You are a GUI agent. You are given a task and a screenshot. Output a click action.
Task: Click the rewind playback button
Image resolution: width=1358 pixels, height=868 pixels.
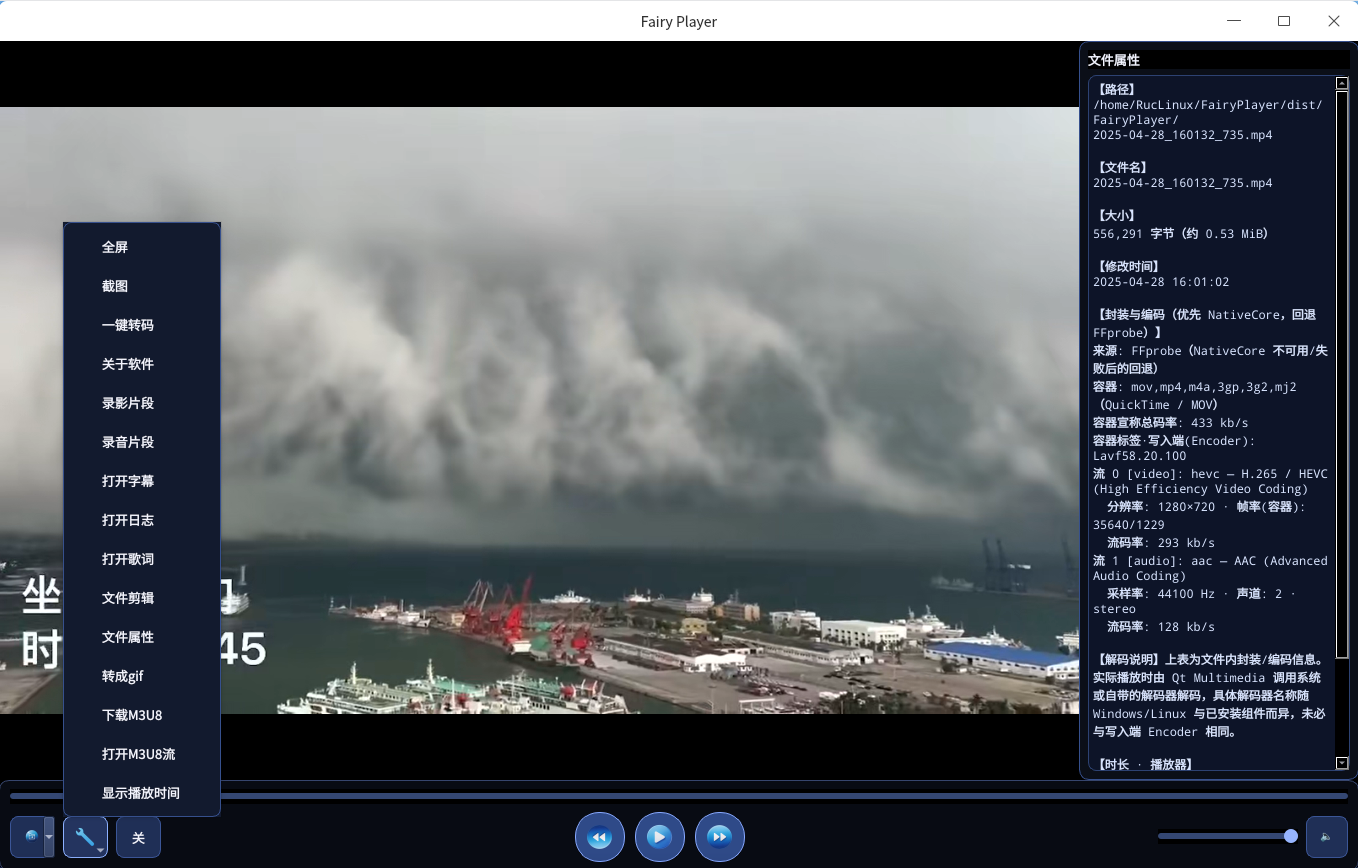point(600,837)
